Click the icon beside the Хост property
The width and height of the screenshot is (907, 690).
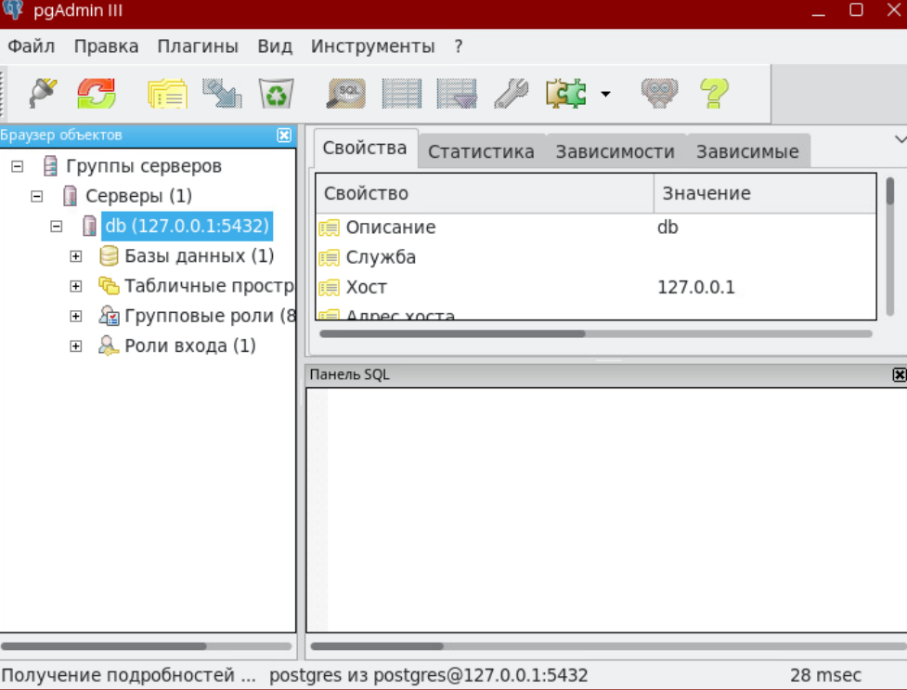(329, 287)
